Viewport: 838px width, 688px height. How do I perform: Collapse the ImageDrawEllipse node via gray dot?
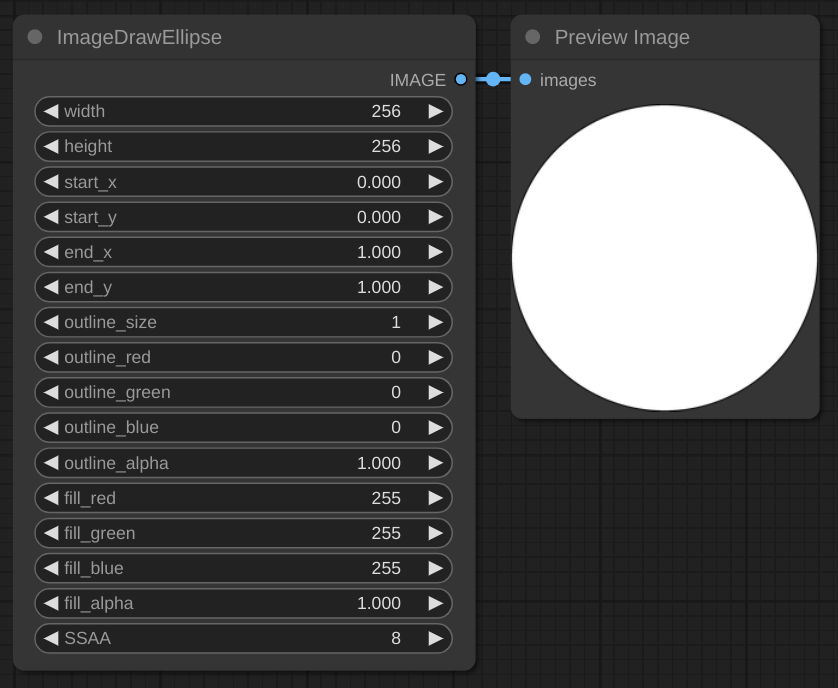click(x=35, y=37)
